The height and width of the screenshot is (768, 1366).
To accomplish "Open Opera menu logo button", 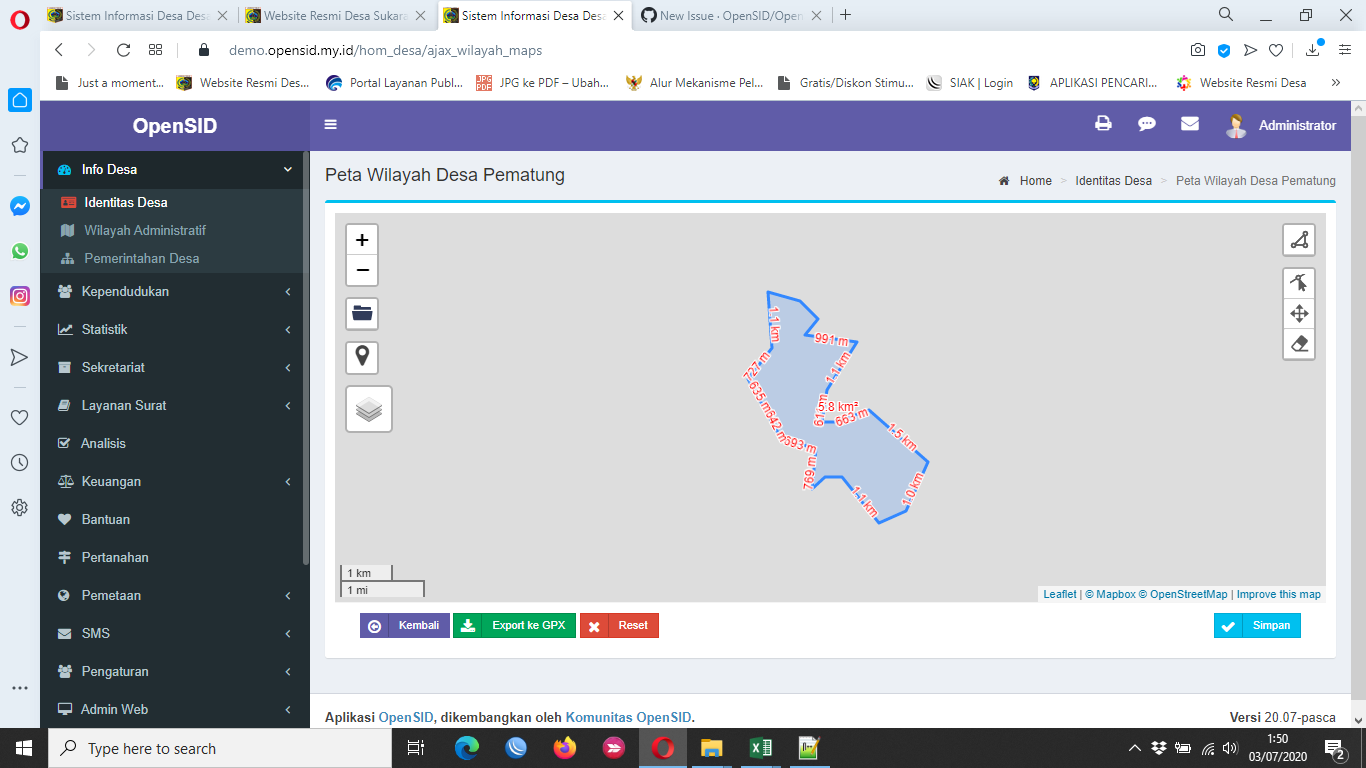I will 20,17.
